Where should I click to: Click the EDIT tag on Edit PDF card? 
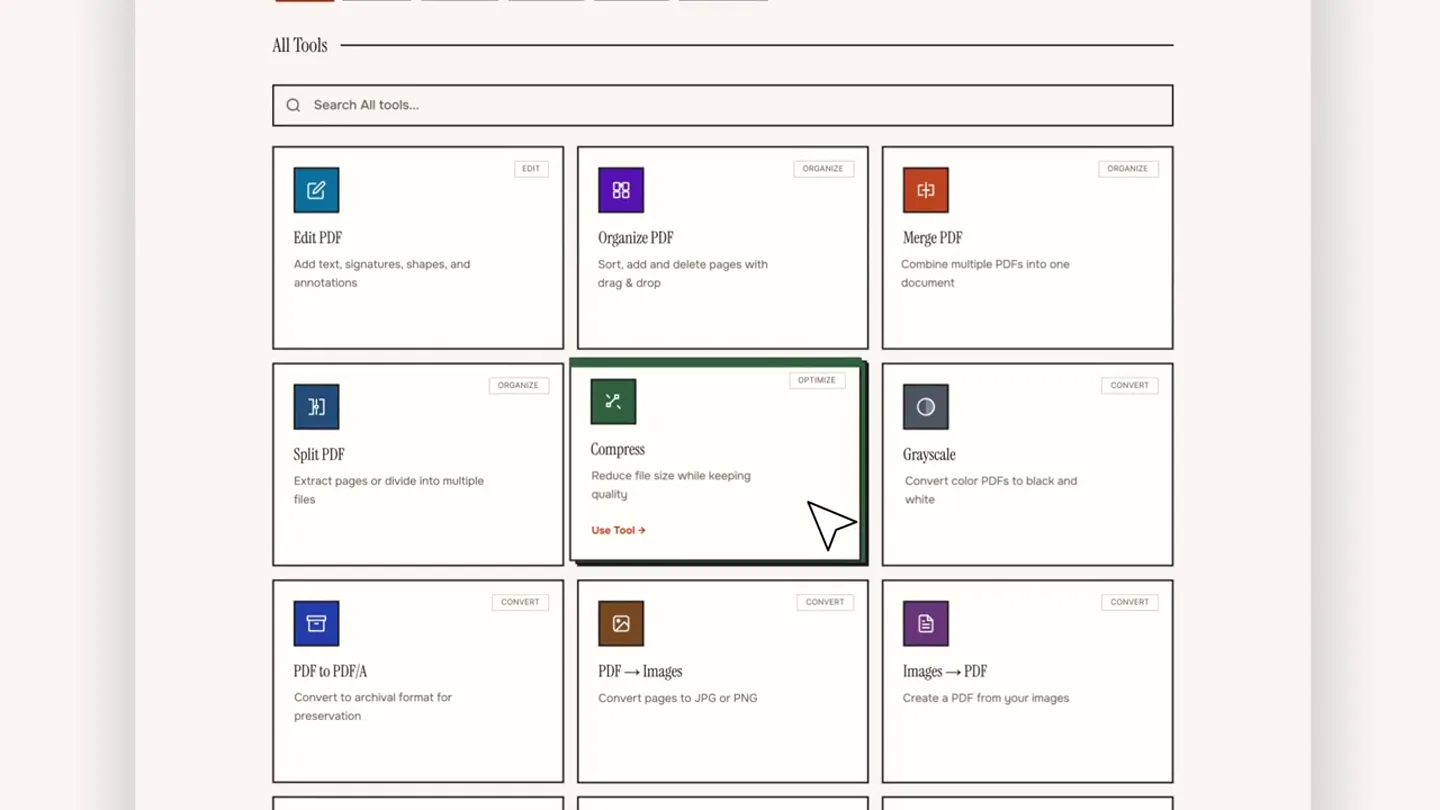pos(531,169)
